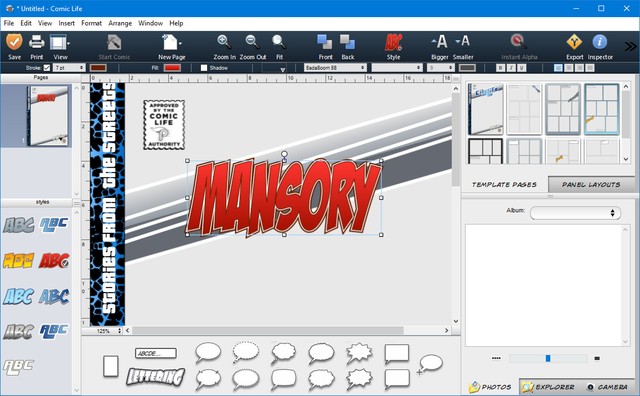This screenshot has width=640, height=396.
Task: Toggle the Stroke checkbox
Action: (47, 68)
